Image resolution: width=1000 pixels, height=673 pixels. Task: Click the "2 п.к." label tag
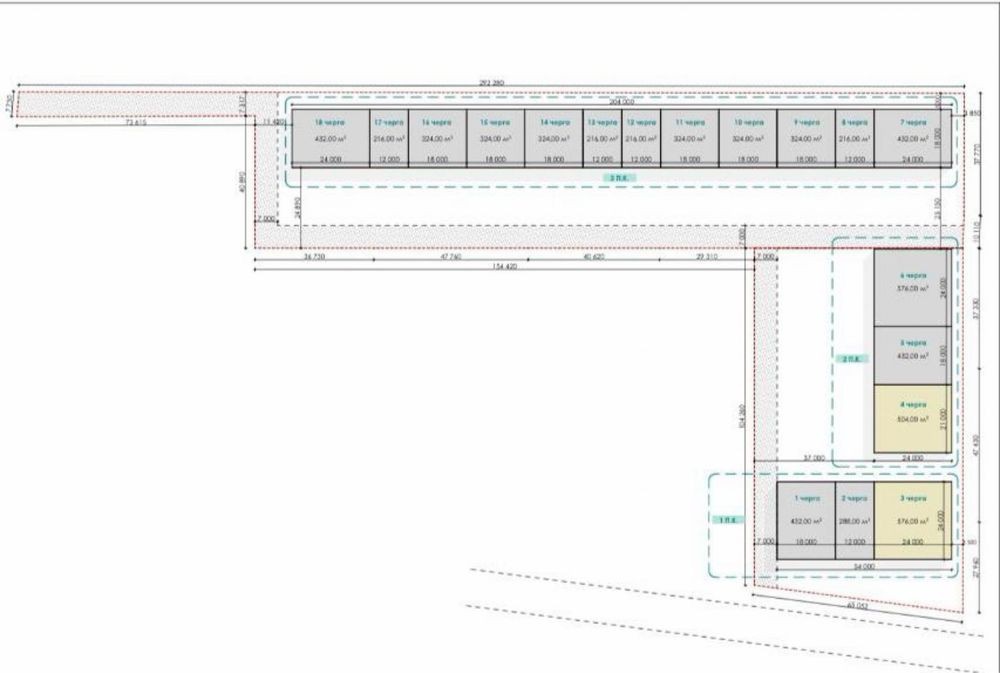(851, 357)
